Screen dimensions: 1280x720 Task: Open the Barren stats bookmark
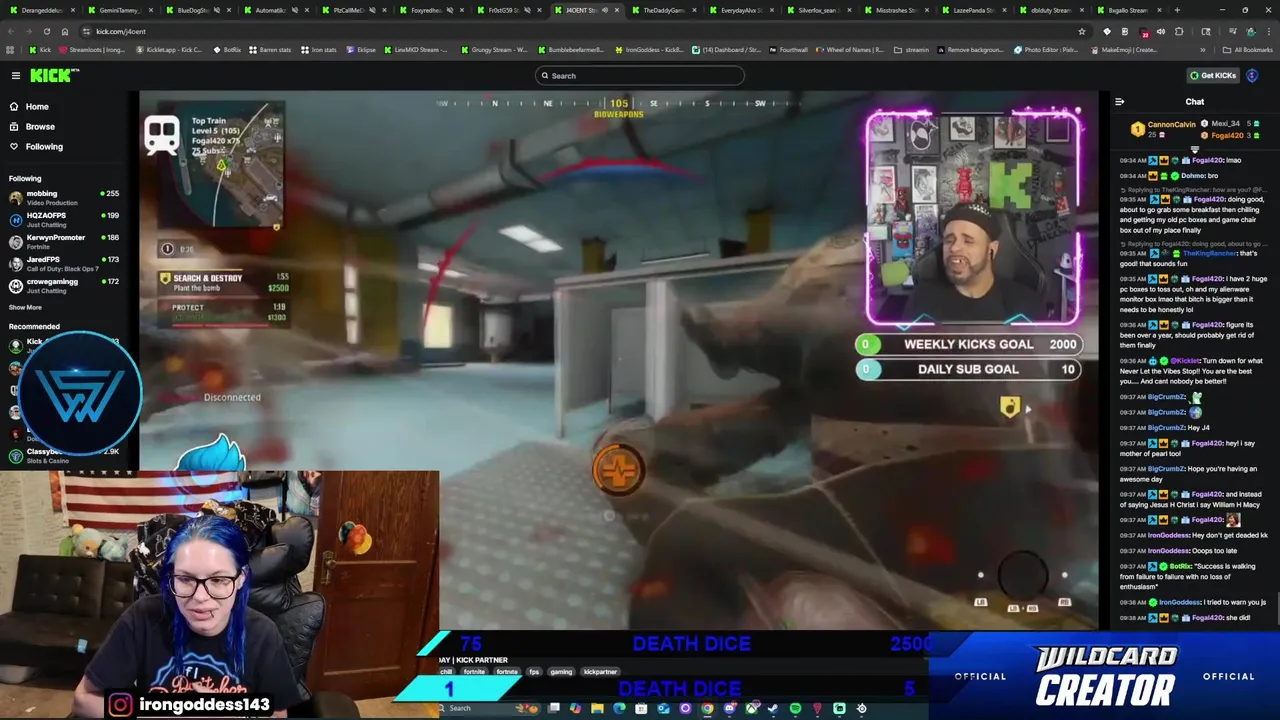click(270, 50)
